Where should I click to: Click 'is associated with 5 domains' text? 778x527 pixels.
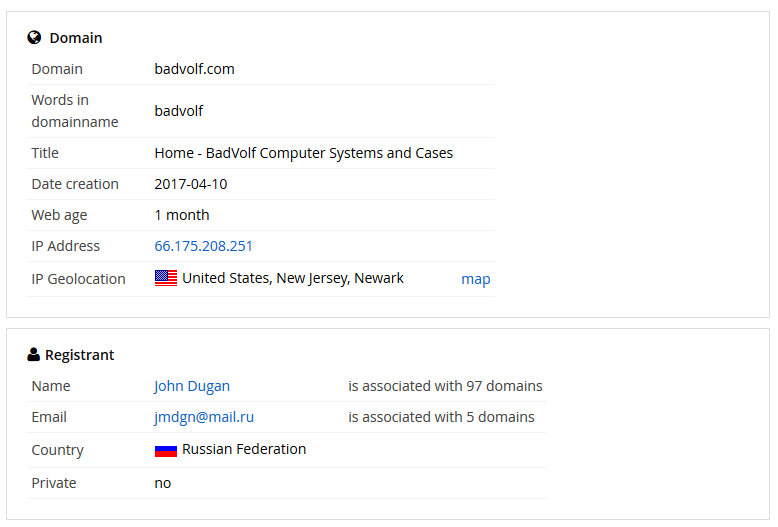pos(441,417)
